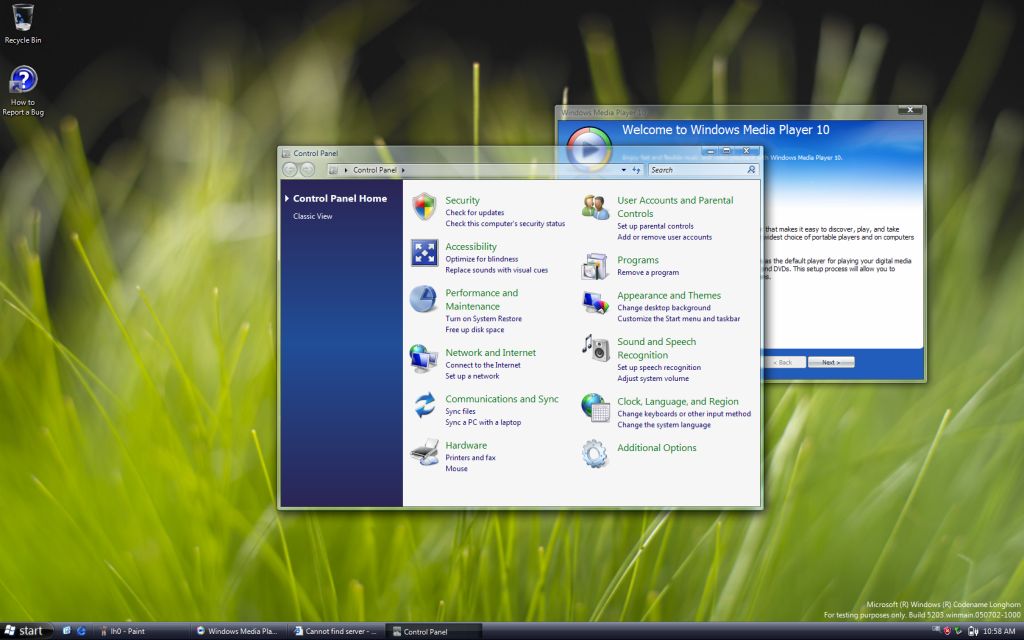The width and height of the screenshot is (1024, 640).
Task: Select Control Panel Home in sidebar
Action: tap(339, 198)
